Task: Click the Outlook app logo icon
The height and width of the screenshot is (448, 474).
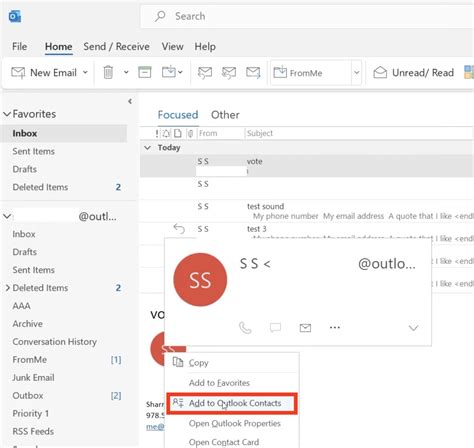Action: coord(15,16)
